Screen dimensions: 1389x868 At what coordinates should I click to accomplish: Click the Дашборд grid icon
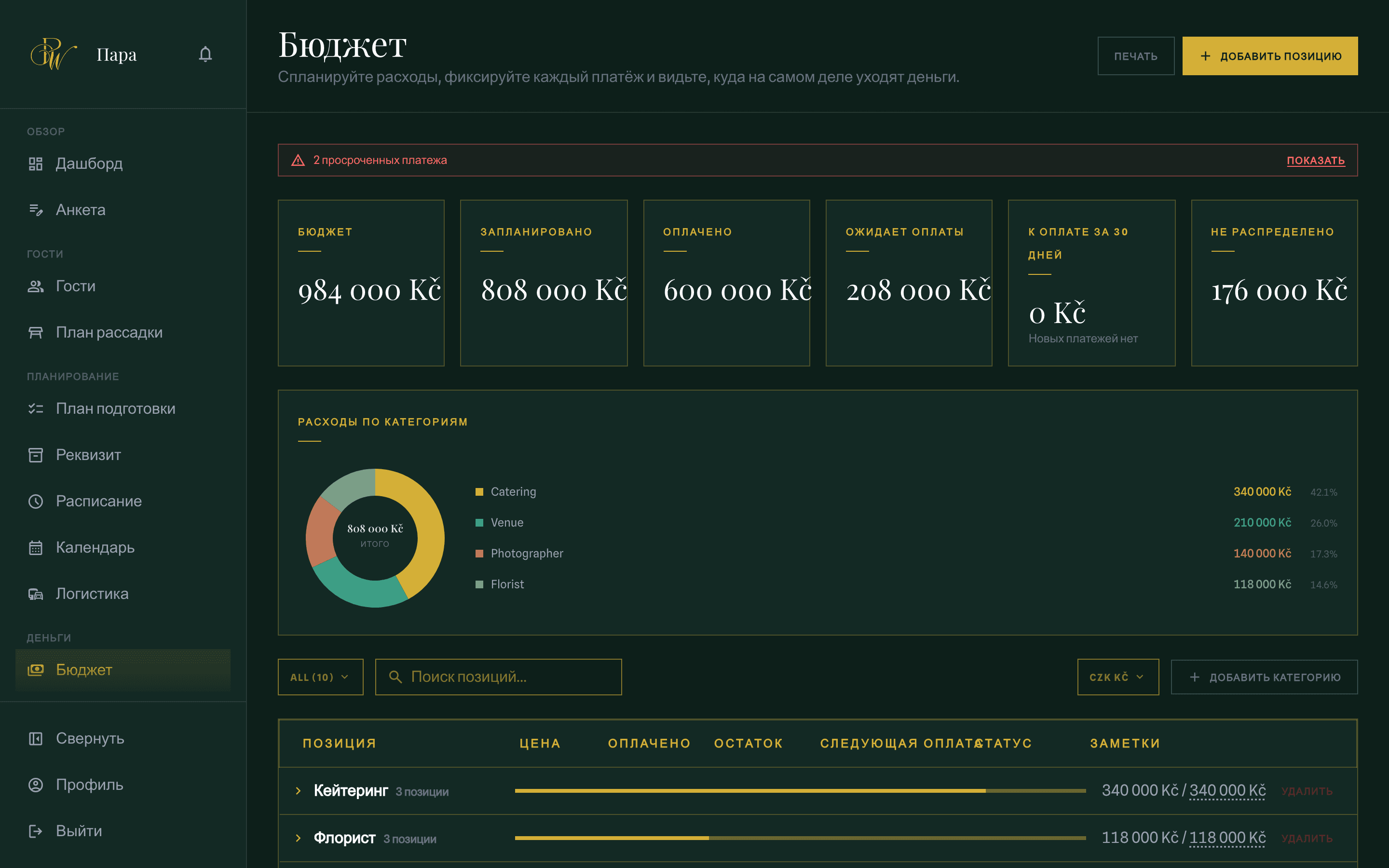(x=36, y=163)
